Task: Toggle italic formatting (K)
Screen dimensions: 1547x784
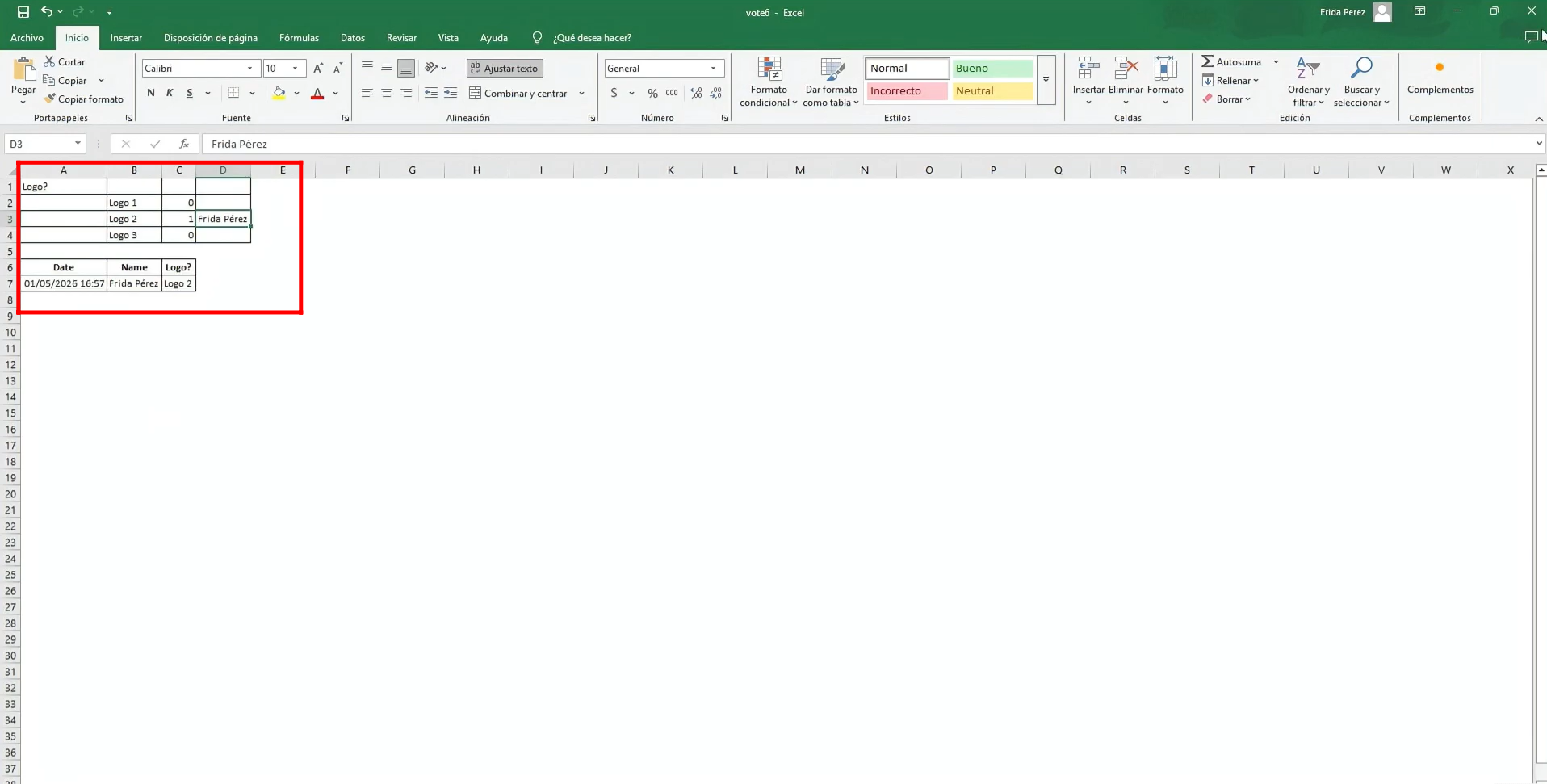Action: [x=170, y=94]
